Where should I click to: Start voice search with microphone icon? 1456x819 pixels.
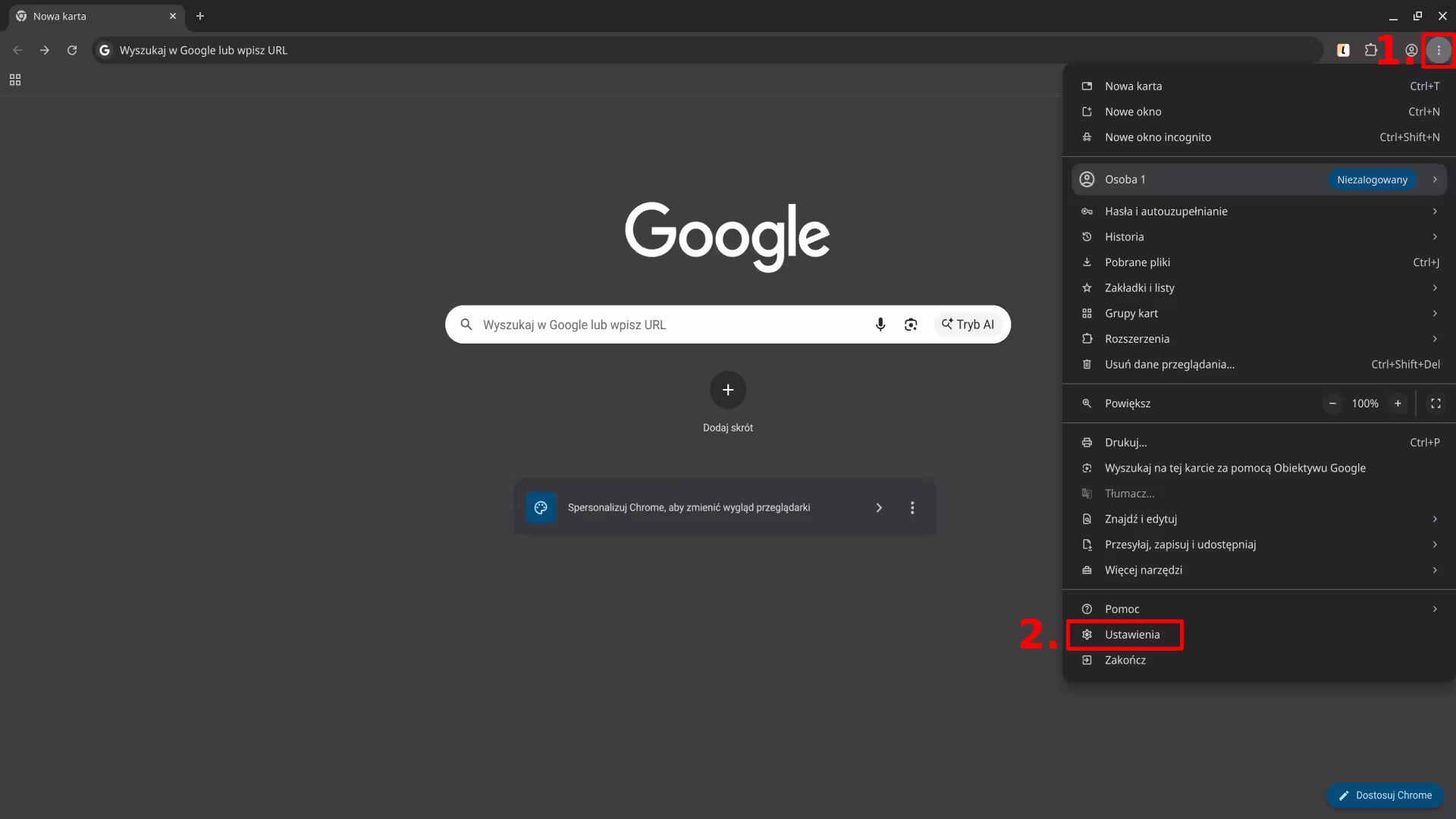pos(880,325)
